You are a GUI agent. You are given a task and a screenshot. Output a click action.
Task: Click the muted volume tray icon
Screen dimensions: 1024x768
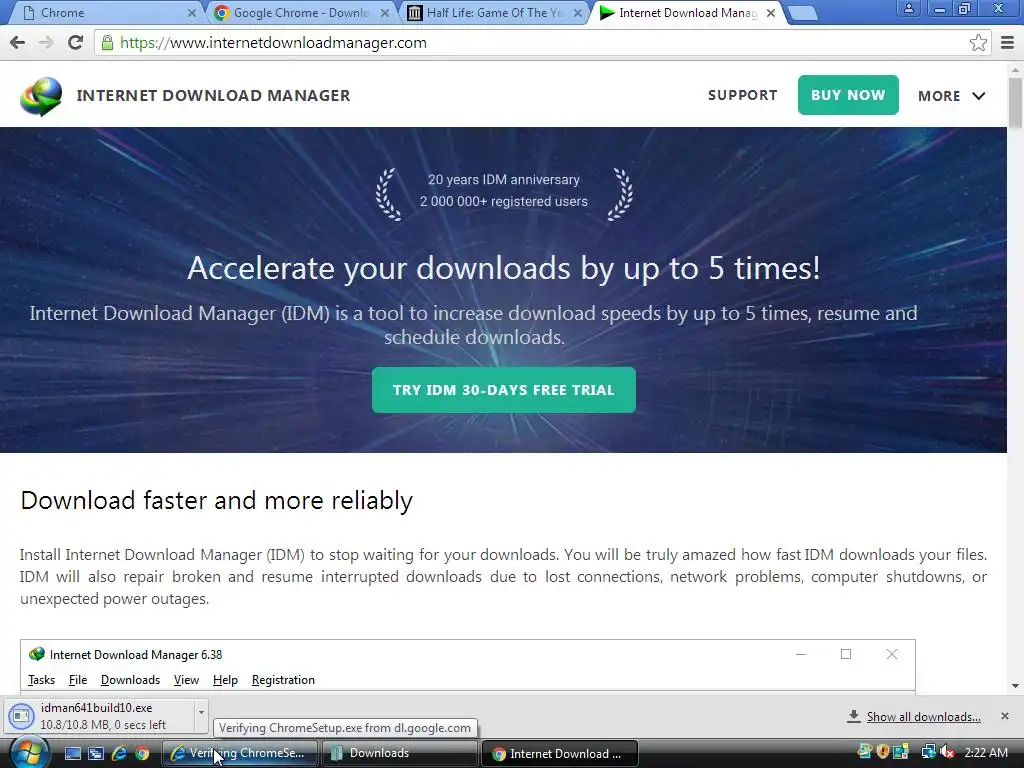pos(947,752)
